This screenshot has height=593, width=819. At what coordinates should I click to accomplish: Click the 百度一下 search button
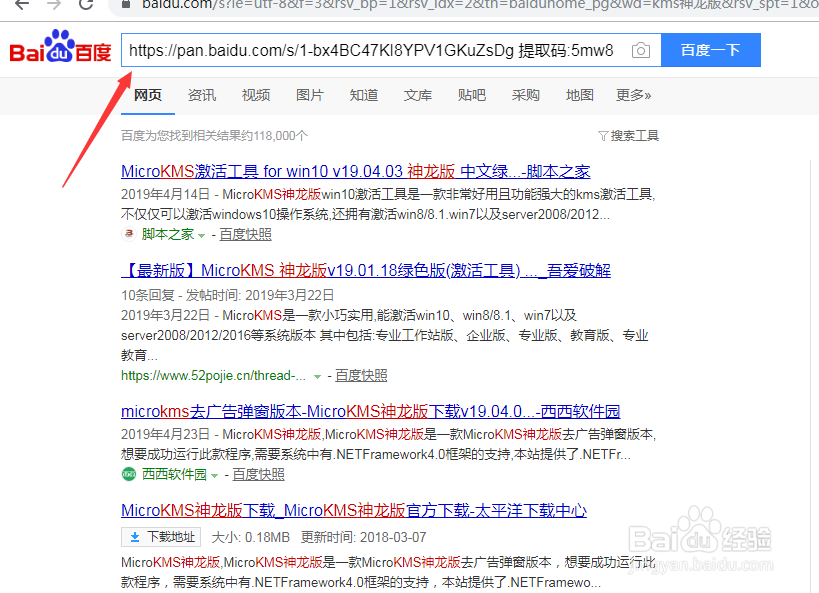pos(711,50)
